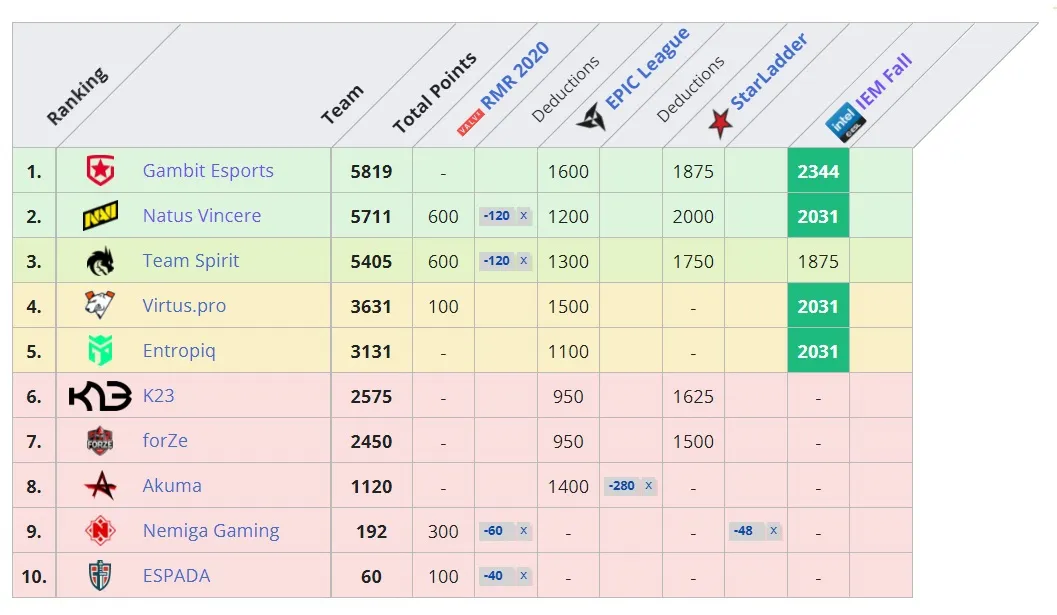Viewport: 1057px width, 615px height.
Task: Open the EPIC League header link
Action: (x=648, y=68)
